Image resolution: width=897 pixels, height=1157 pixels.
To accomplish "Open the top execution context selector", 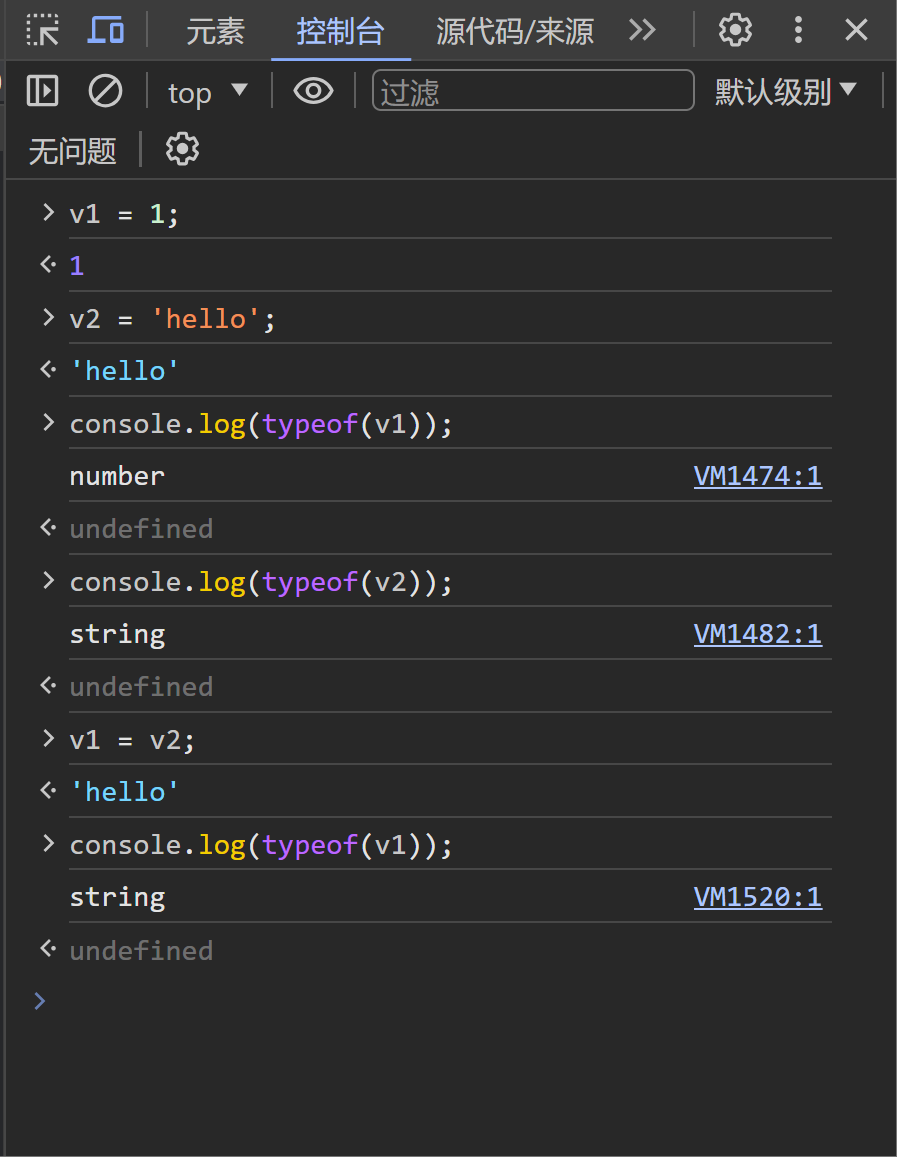I will [x=207, y=91].
